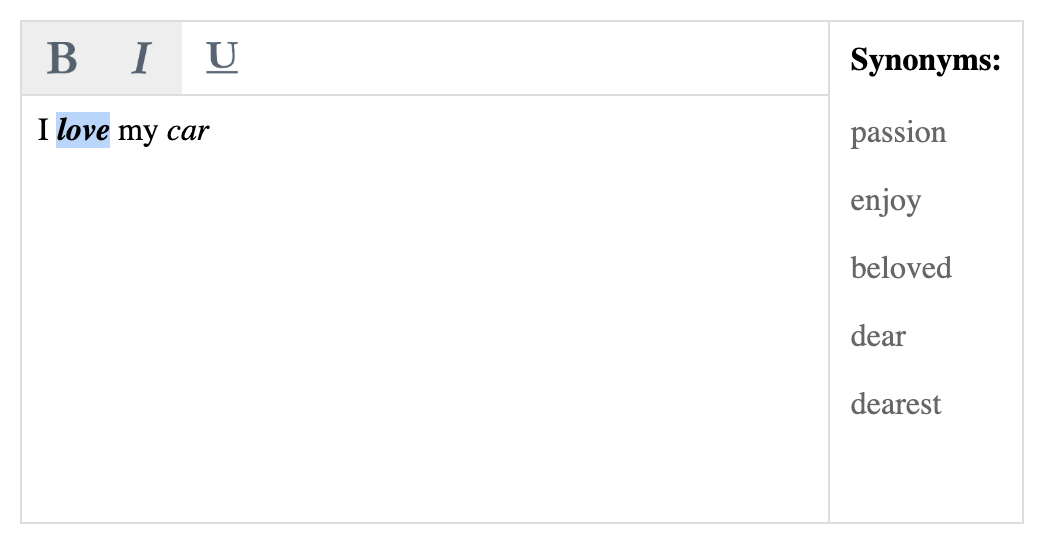Choose synonym "enjoy"
Viewport: 1042px width, 536px height.
[x=885, y=201]
